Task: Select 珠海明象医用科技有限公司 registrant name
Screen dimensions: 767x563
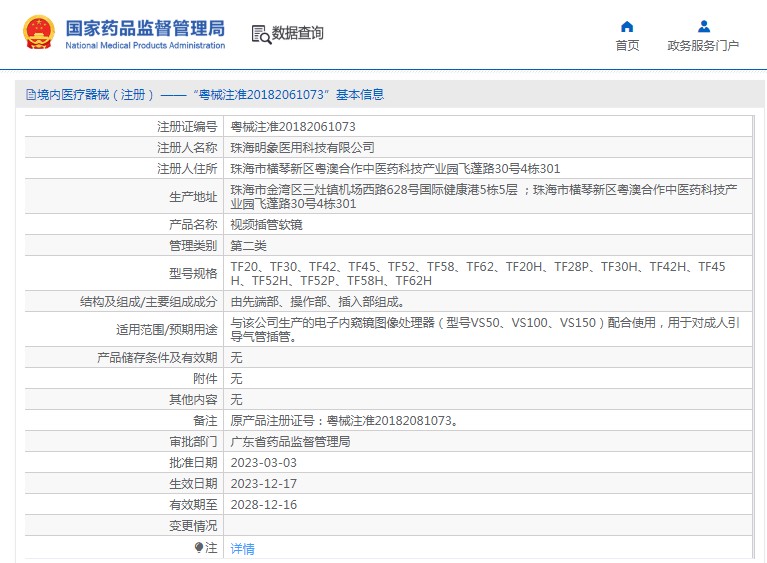Action: [302, 148]
